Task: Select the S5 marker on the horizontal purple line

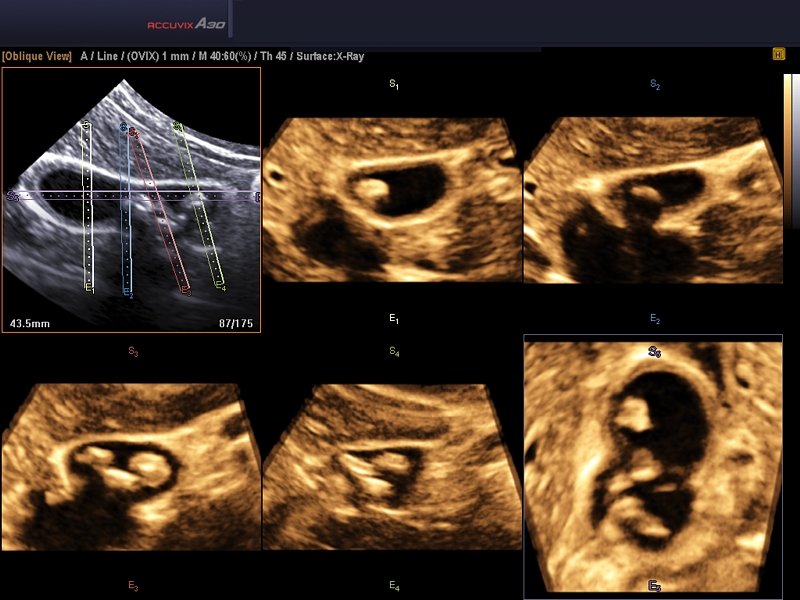Action: point(13,195)
